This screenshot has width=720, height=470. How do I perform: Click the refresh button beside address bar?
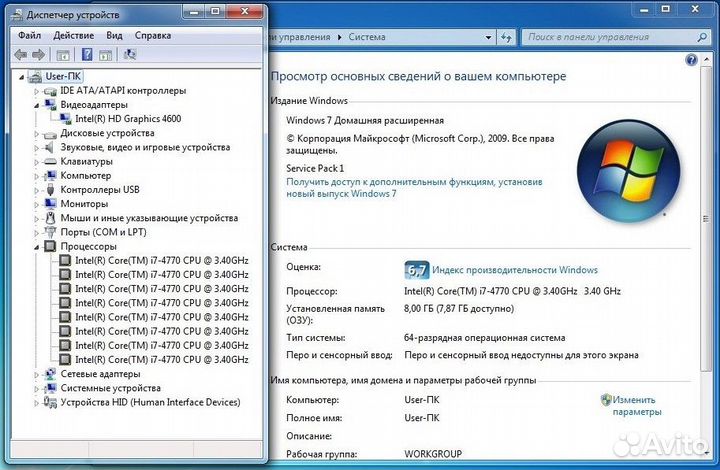[506, 37]
